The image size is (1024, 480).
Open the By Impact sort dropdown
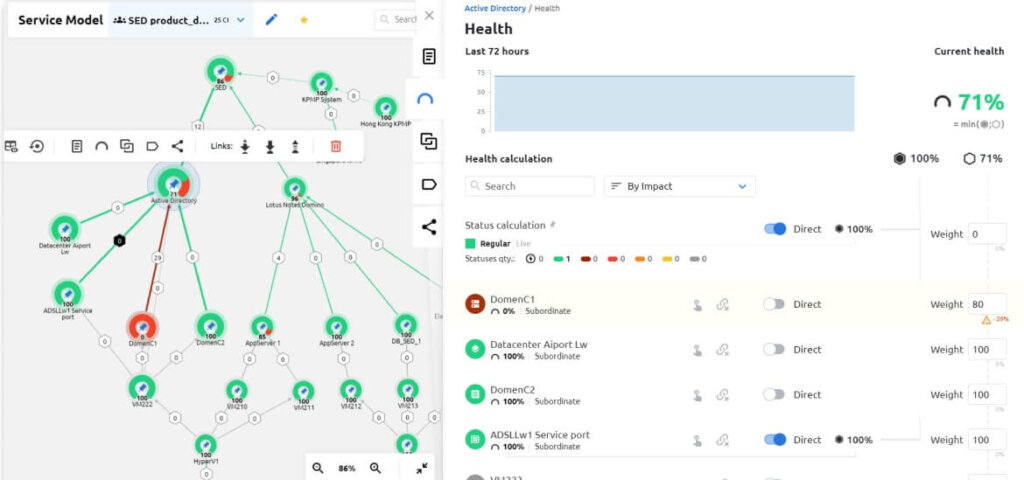679,186
